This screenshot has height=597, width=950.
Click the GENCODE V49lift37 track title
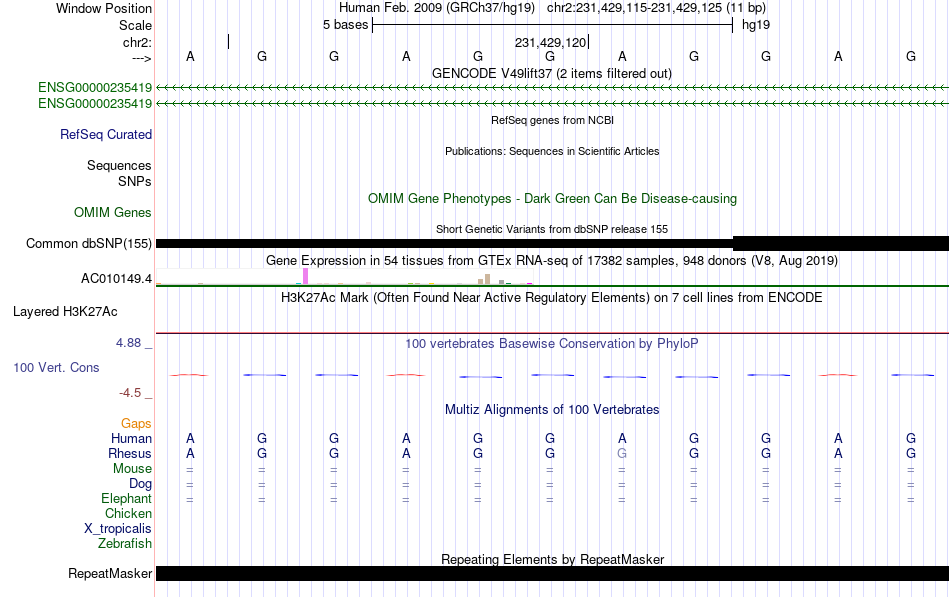tap(551, 73)
